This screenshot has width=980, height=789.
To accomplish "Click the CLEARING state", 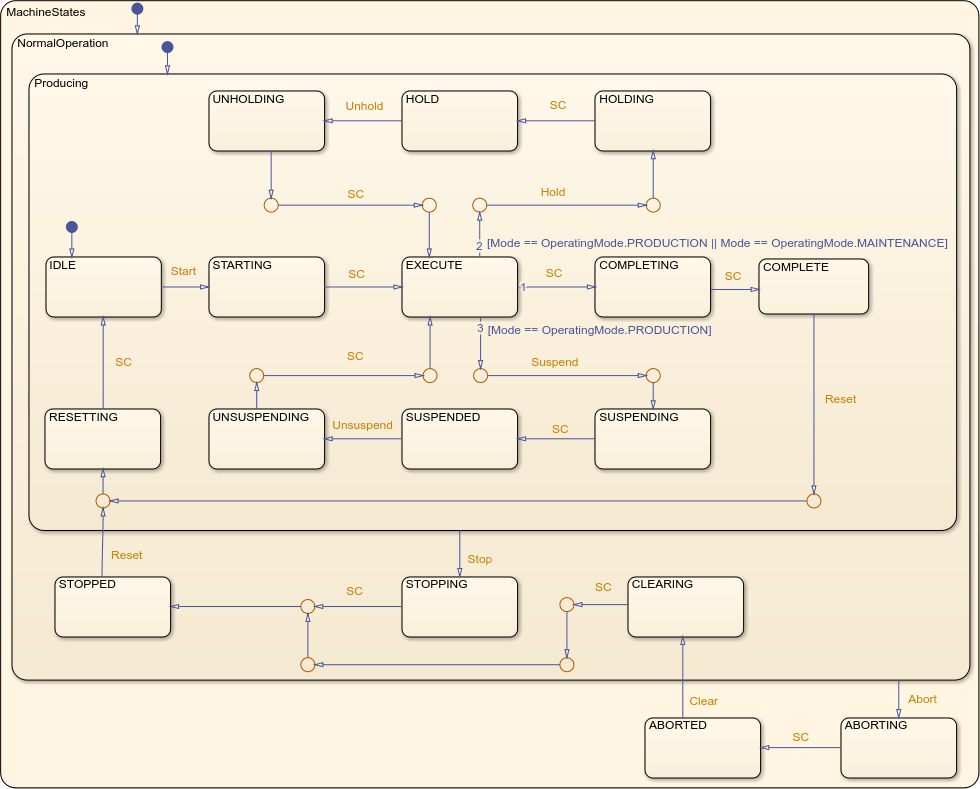I will tap(685, 607).
